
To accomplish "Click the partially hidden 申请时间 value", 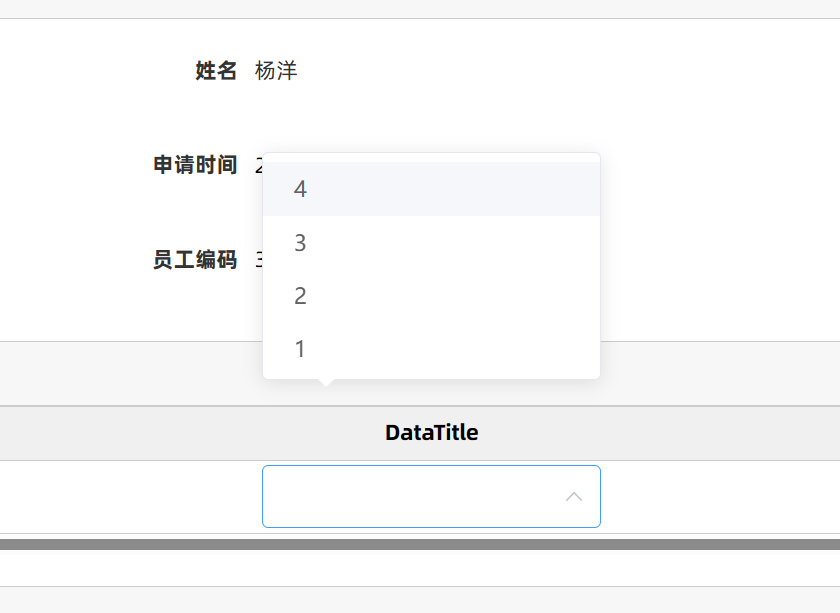I will coord(259,165).
